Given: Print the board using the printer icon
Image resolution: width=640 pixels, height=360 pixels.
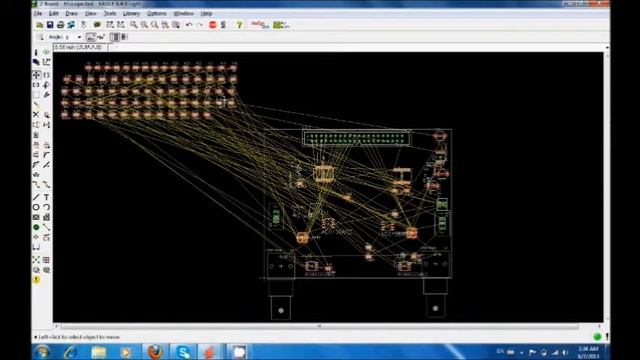Looking at the screenshot, I should click(60, 25).
